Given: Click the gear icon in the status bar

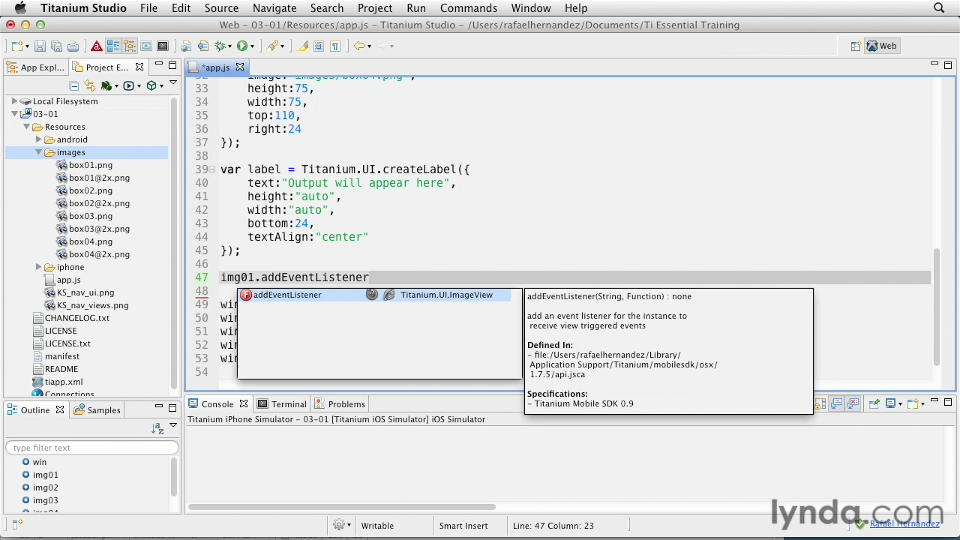Looking at the screenshot, I should (x=339, y=525).
